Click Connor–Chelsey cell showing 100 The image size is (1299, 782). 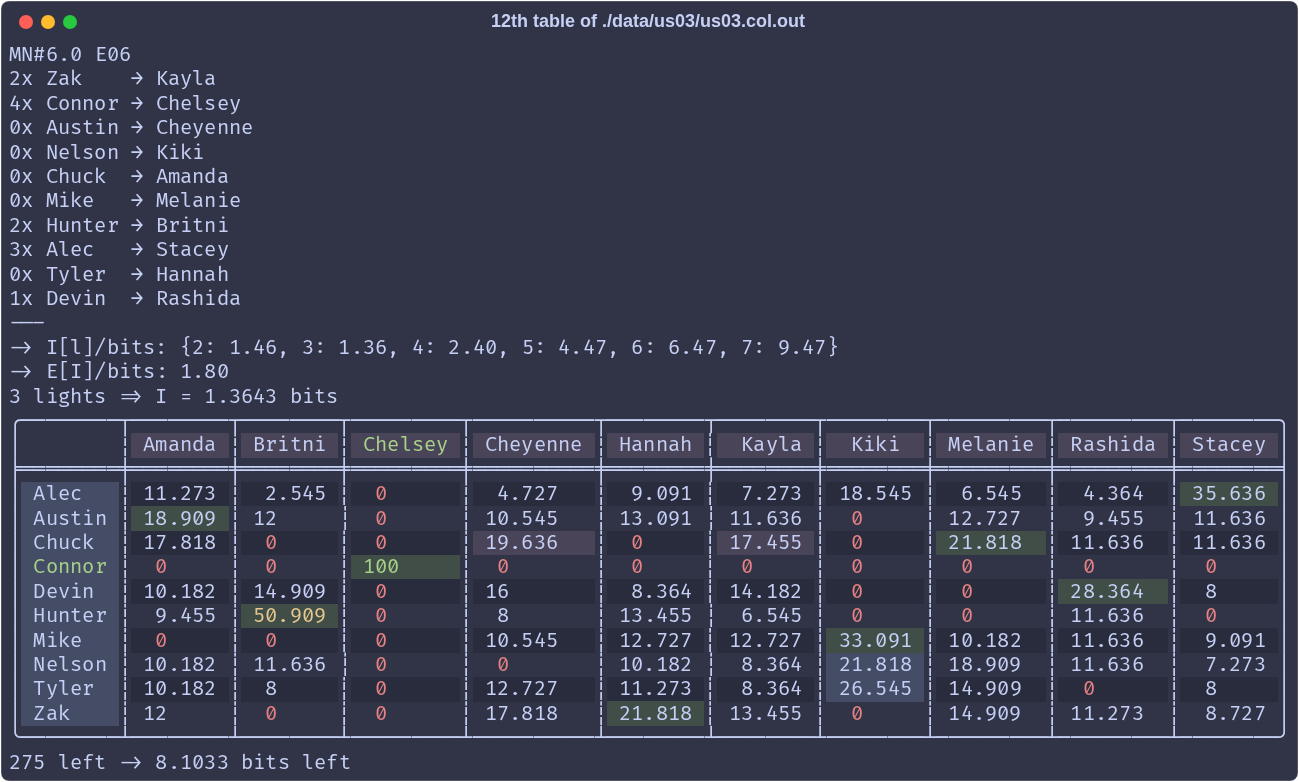pos(405,567)
